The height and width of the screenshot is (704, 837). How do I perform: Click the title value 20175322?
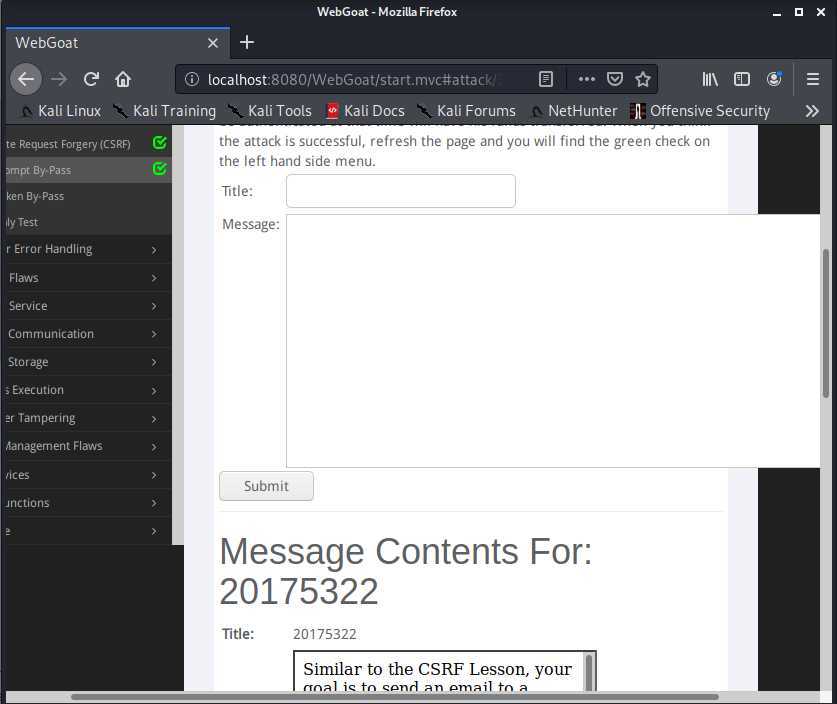(324, 634)
